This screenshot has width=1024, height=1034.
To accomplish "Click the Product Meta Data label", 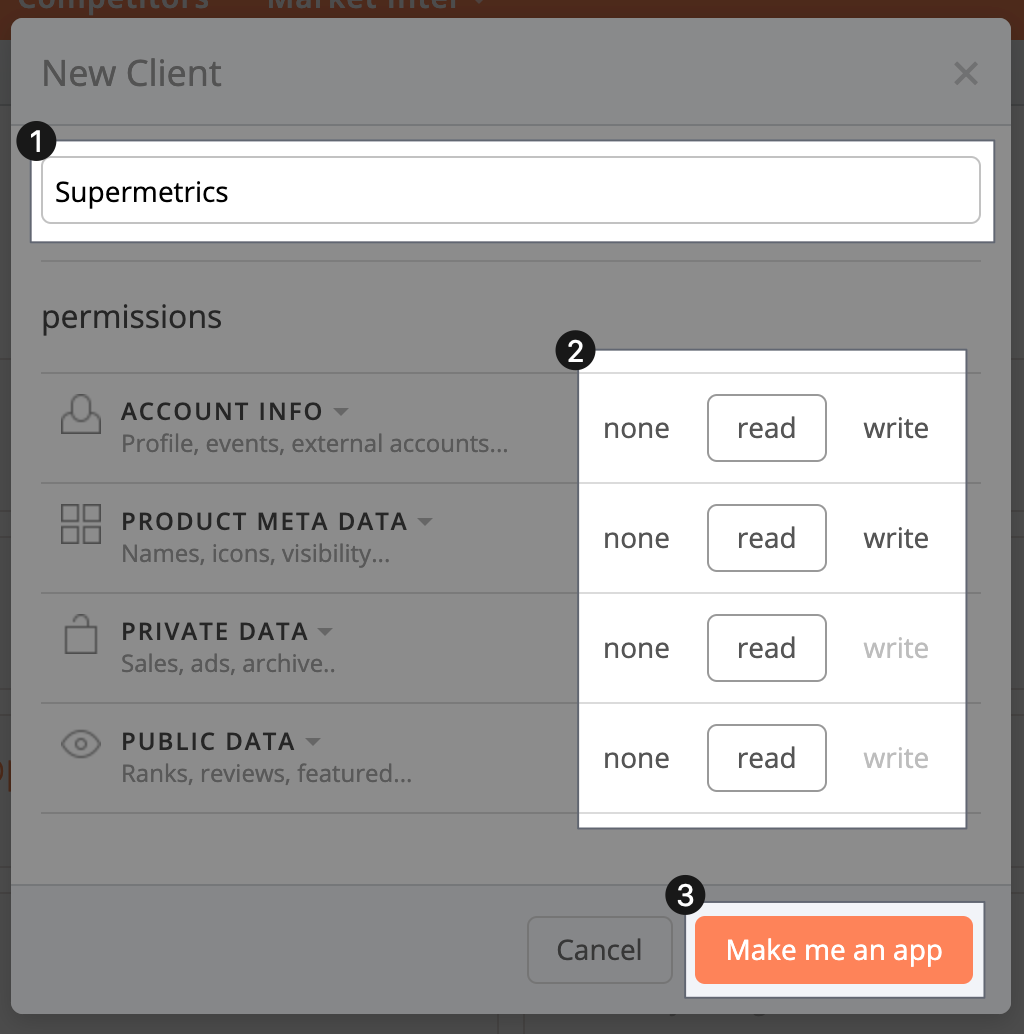I will point(264,522).
